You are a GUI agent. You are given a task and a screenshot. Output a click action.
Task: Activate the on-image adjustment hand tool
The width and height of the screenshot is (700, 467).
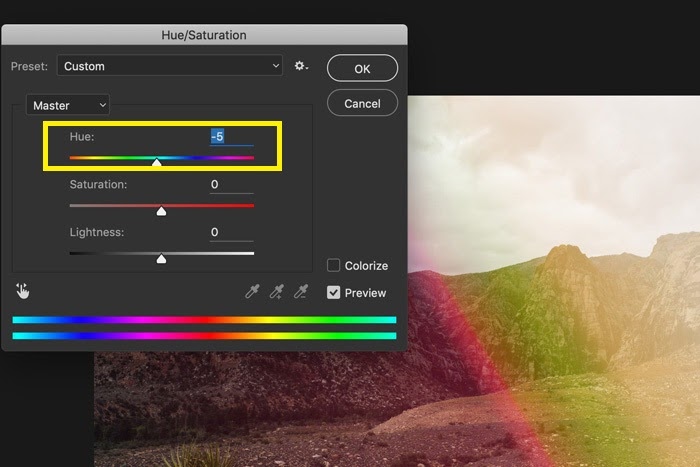click(x=23, y=291)
